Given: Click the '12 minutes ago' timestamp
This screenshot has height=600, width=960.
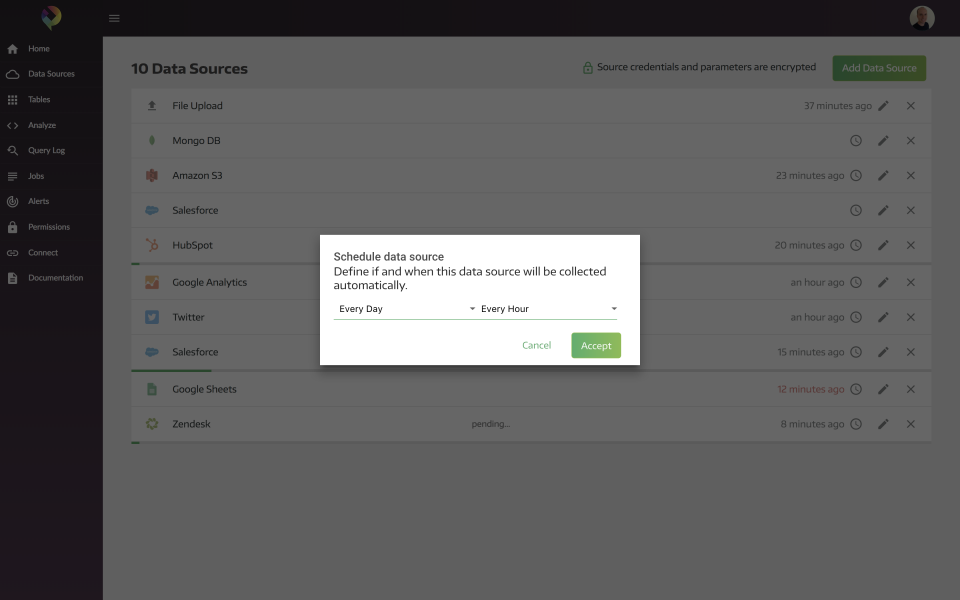Looking at the screenshot, I should tap(811, 389).
